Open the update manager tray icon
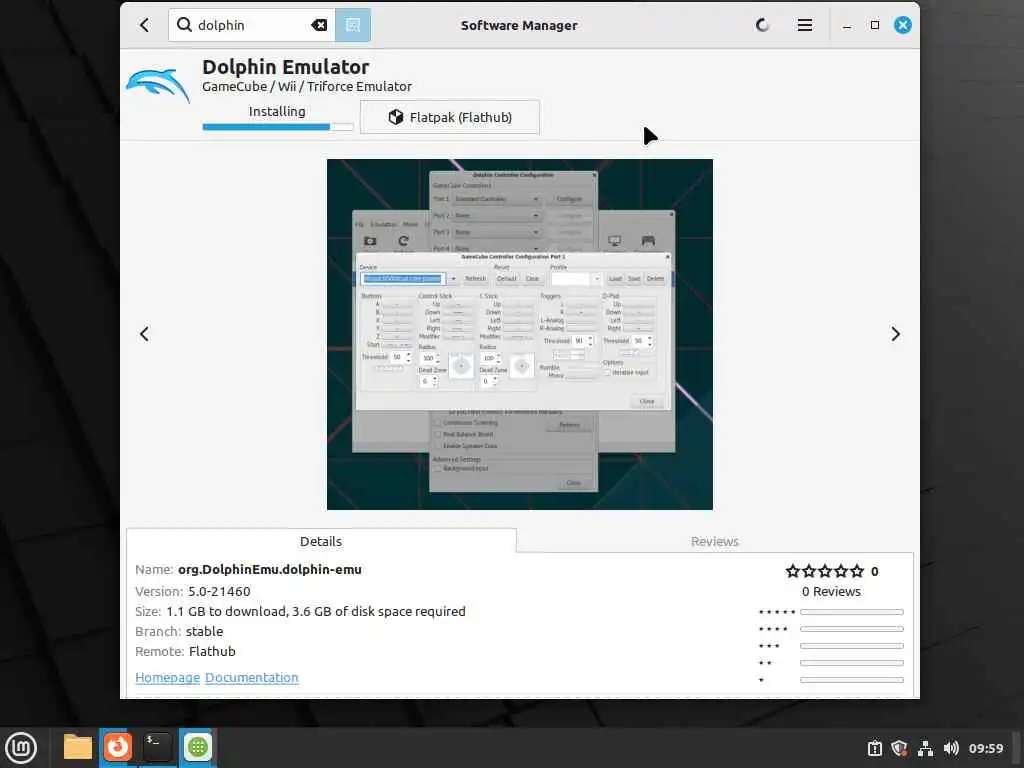 tap(874, 748)
